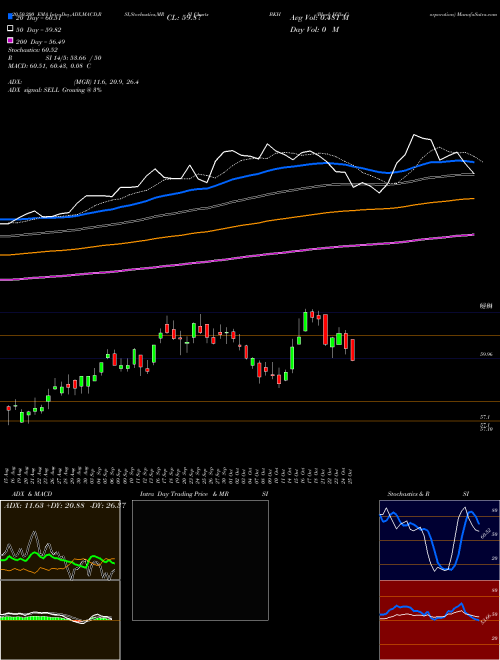This screenshot has height=660, width=500.
Task: Click the 'Intra Day Trading Price & MRSI' heading
Action: click(x=204, y=494)
